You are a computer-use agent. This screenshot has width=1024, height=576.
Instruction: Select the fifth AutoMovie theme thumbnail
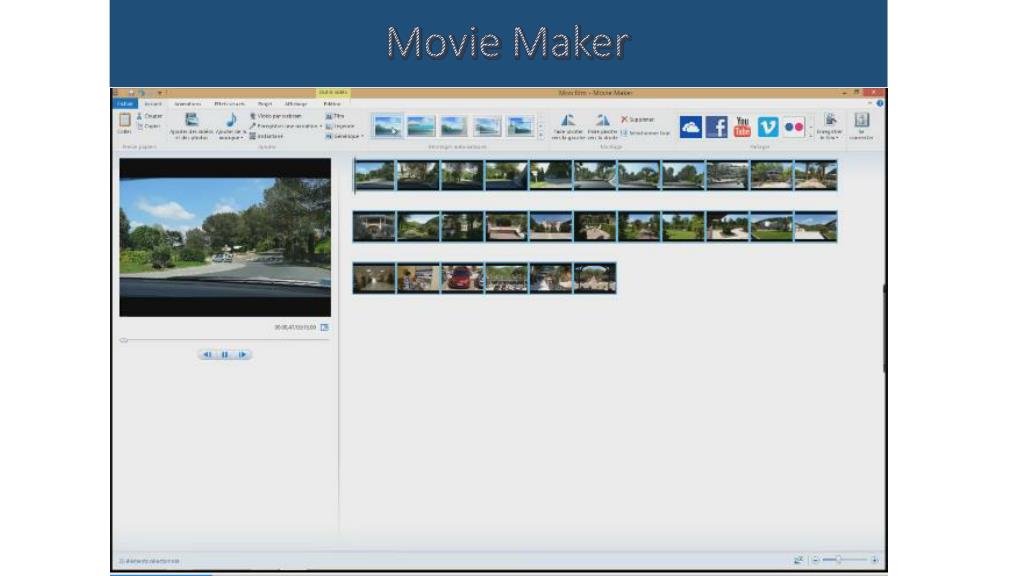(x=520, y=126)
